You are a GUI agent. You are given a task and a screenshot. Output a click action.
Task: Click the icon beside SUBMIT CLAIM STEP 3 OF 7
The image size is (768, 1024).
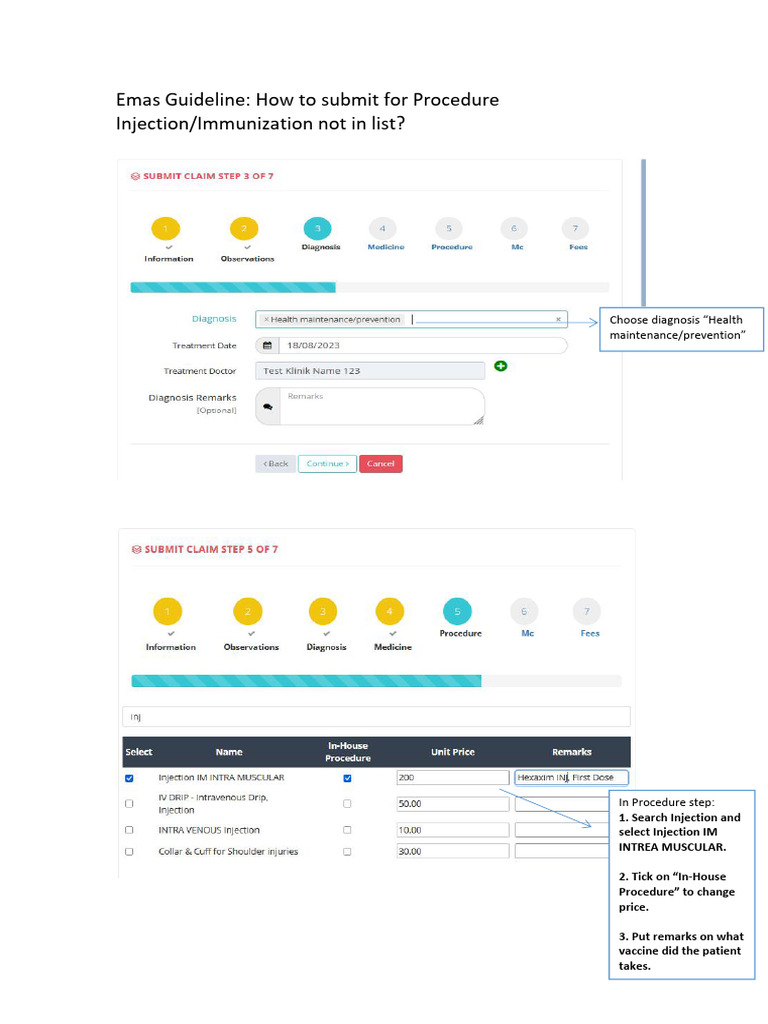[x=135, y=176]
